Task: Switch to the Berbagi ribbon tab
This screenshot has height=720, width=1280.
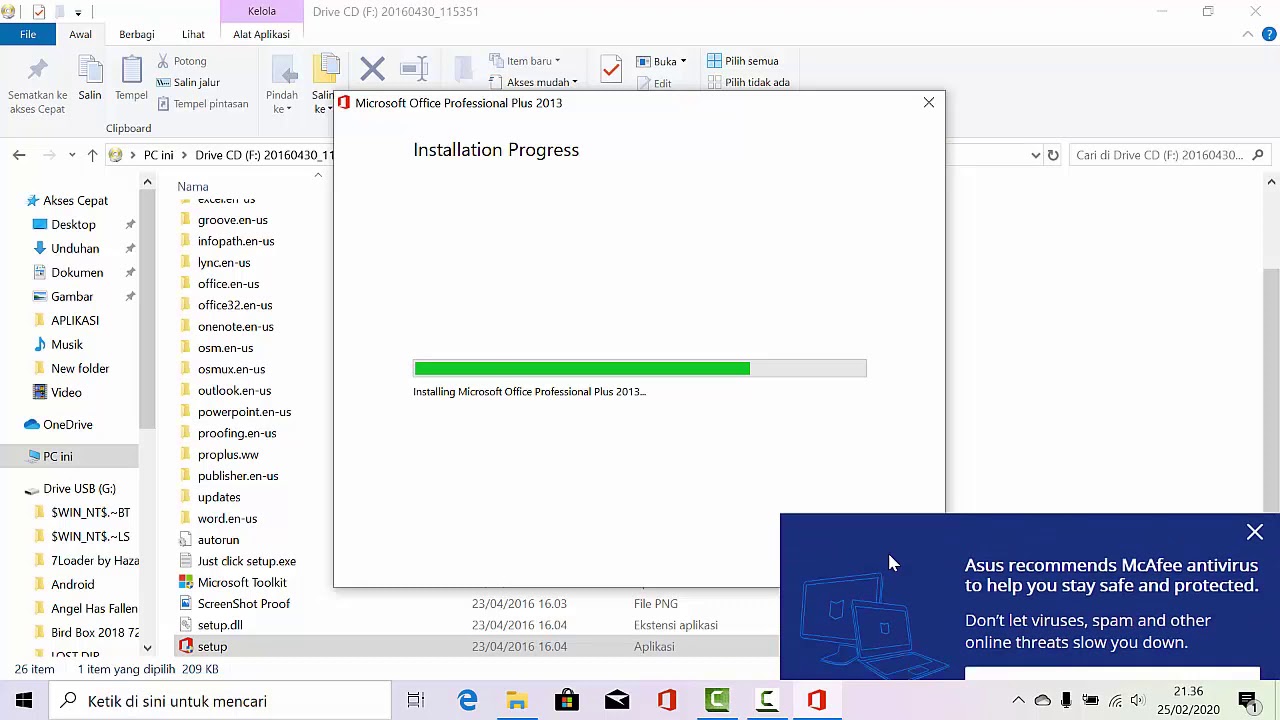Action: (137, 34)
